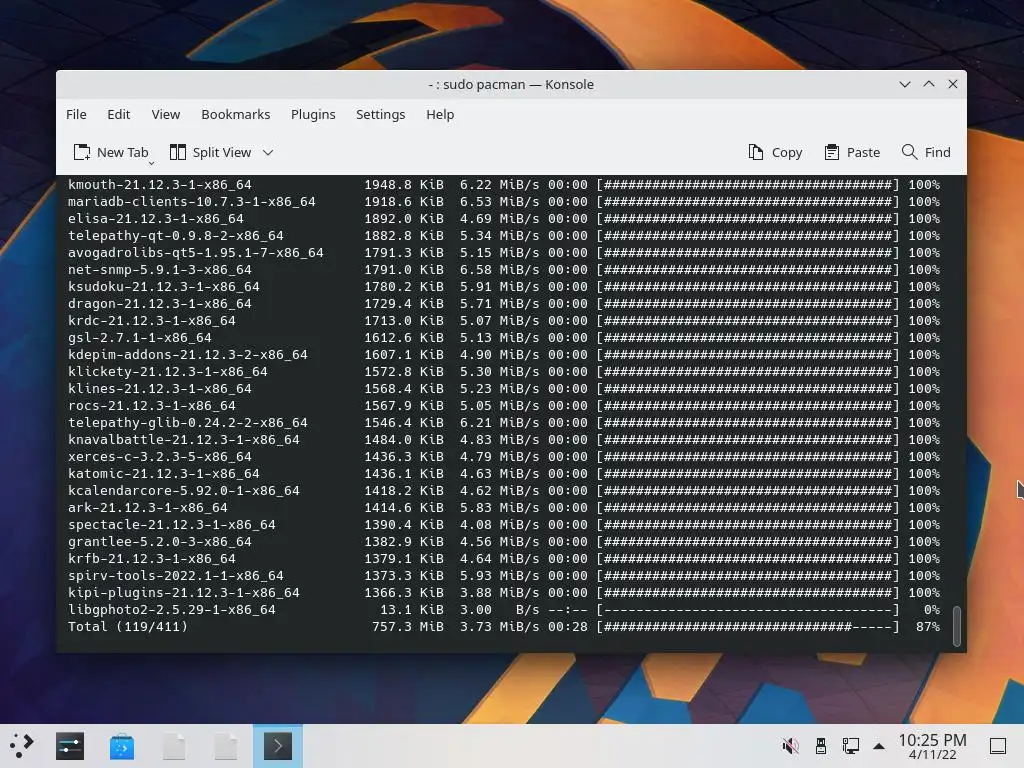Click the second blank file taskbar icon
Screen dimensions: 1024x768
click(226, 746)
